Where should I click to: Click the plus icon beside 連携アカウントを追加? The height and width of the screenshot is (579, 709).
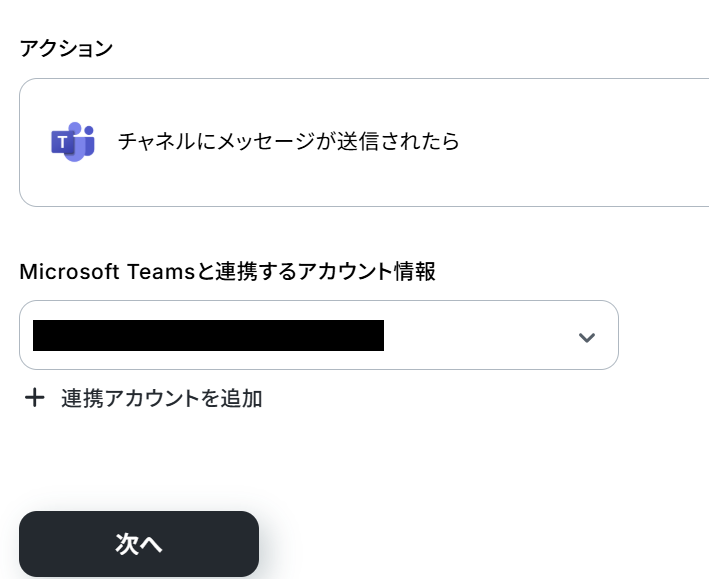pos(34,398)
